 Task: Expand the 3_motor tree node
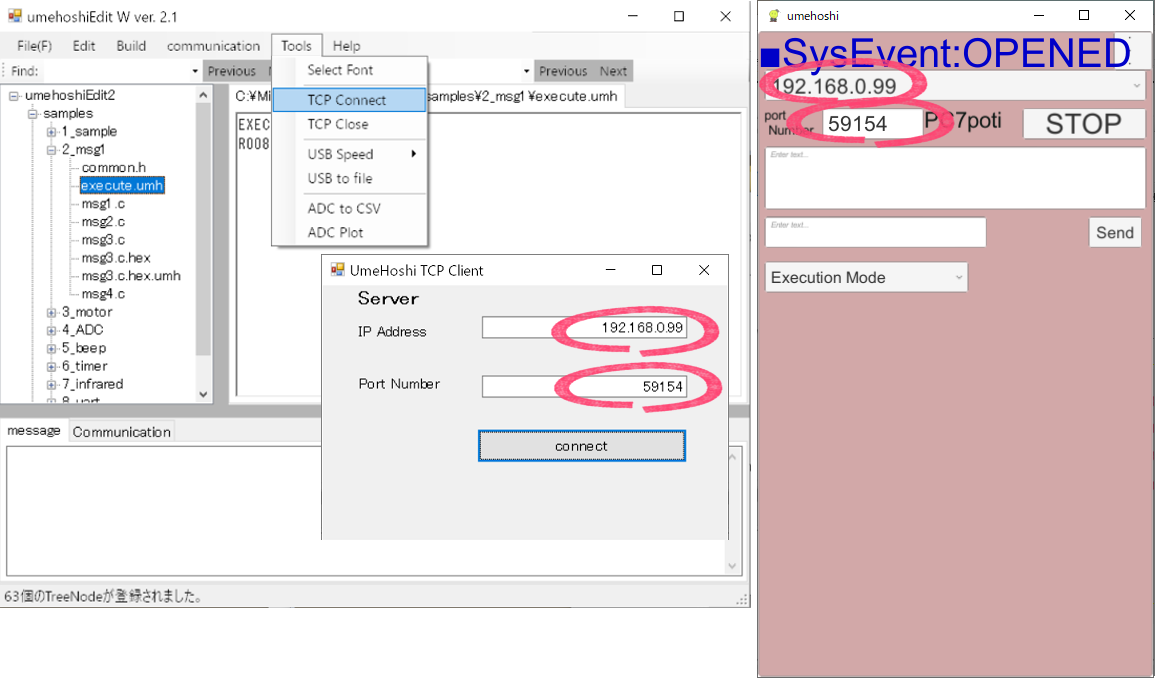tap(52, 312)
